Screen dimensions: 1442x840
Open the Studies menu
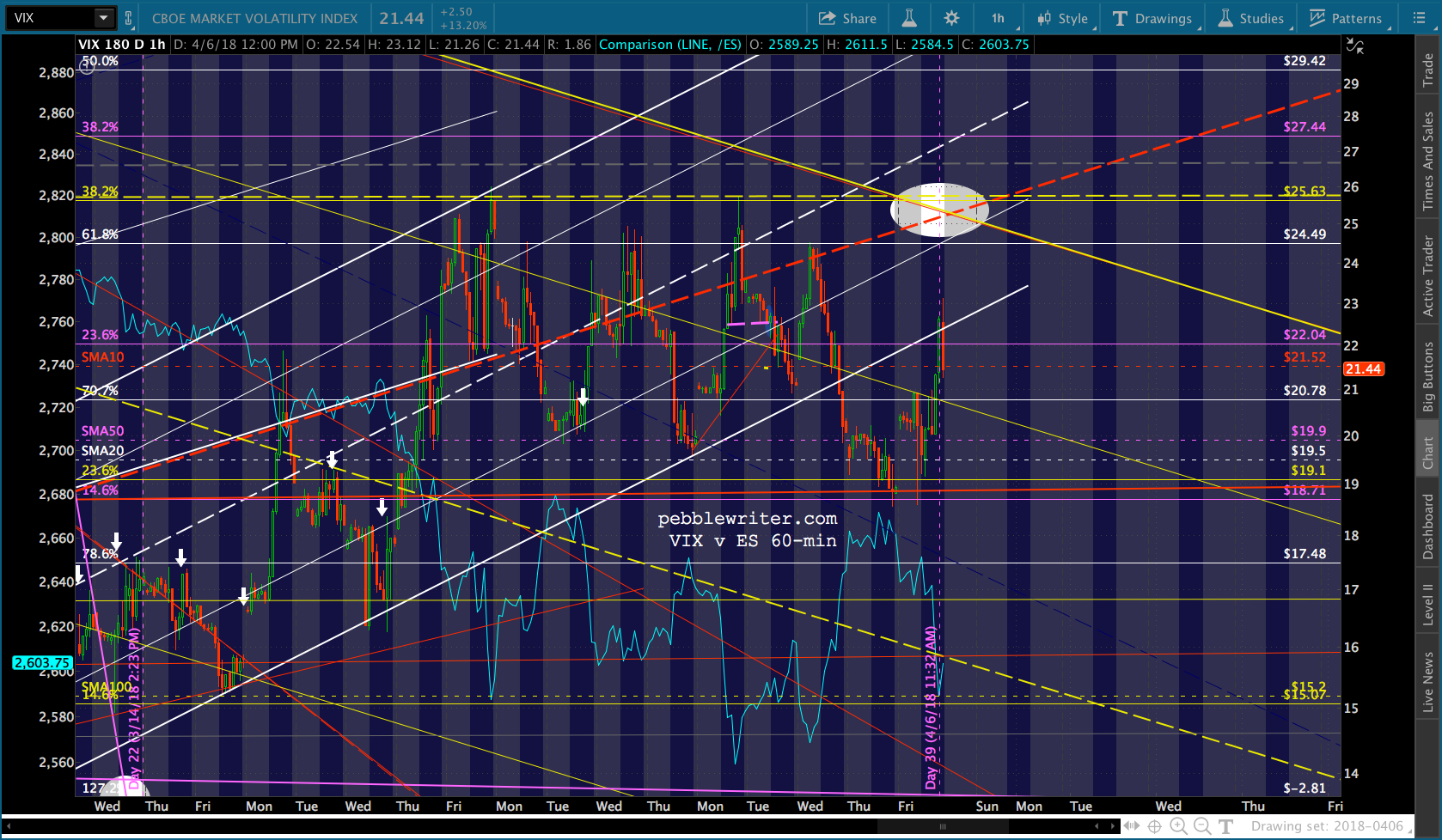(1250, 18)
